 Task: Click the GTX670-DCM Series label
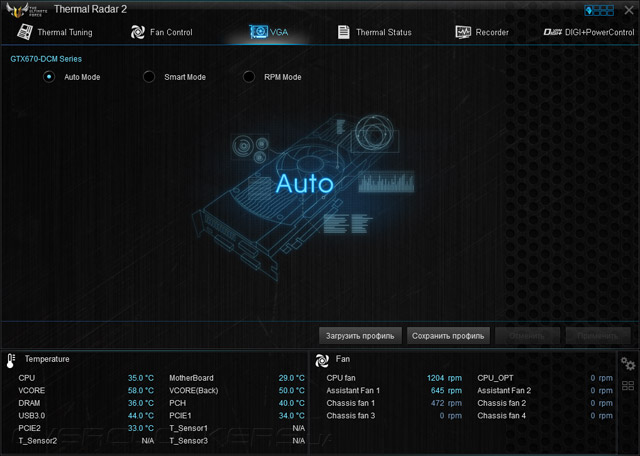[46, 59]
